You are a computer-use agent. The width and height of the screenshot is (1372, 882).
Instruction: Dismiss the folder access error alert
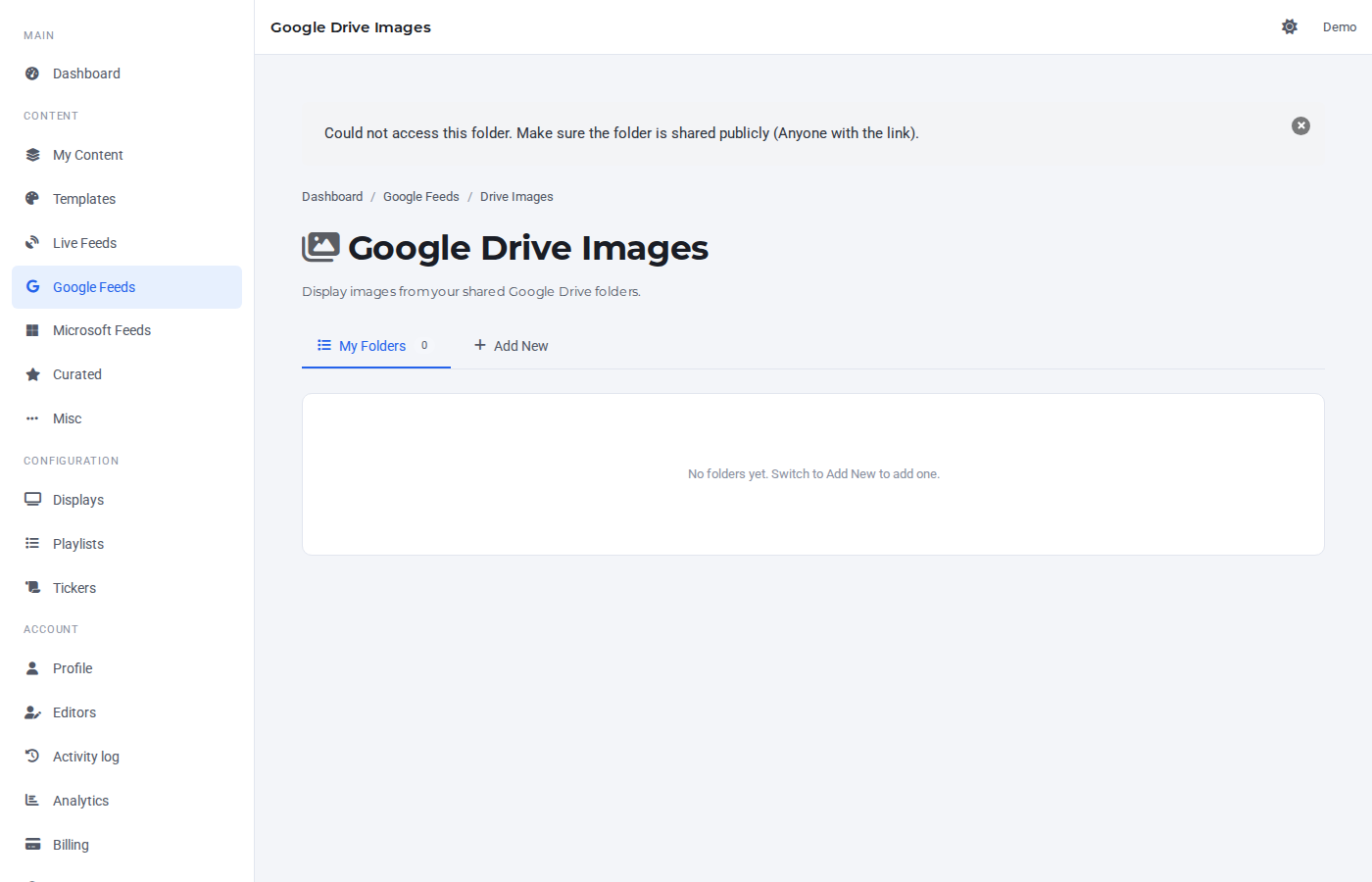click(1300, 125)
